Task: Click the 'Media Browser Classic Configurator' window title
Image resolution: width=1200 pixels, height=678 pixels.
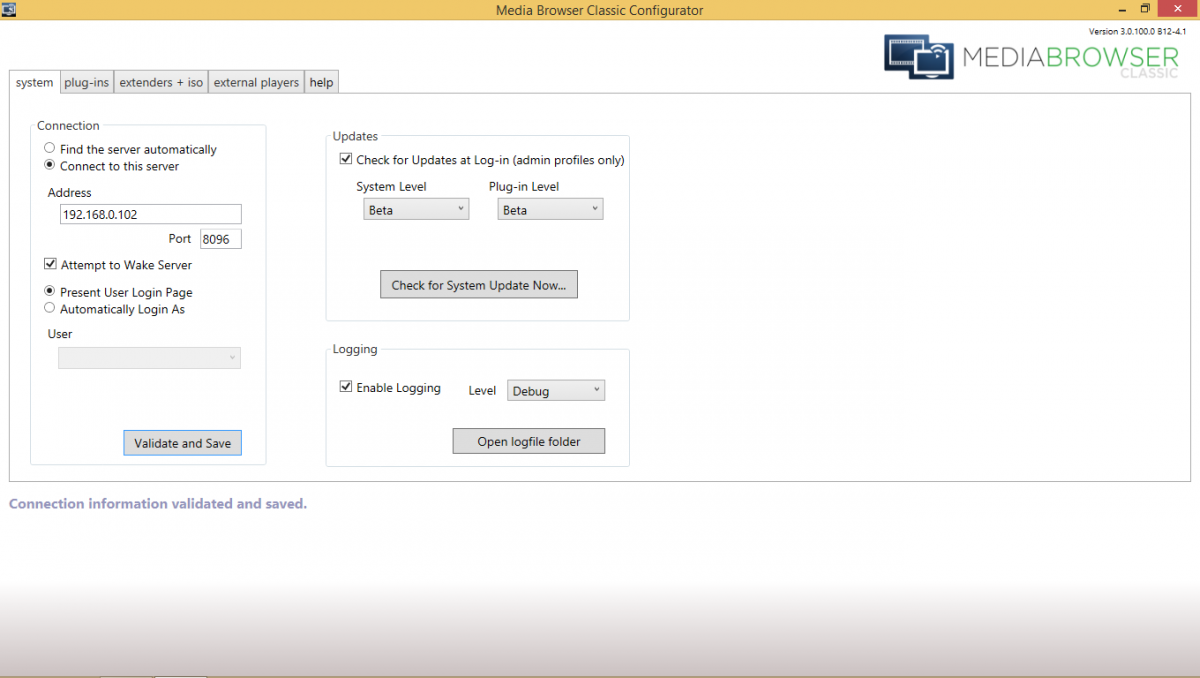Action: click(x=600, y=10)
